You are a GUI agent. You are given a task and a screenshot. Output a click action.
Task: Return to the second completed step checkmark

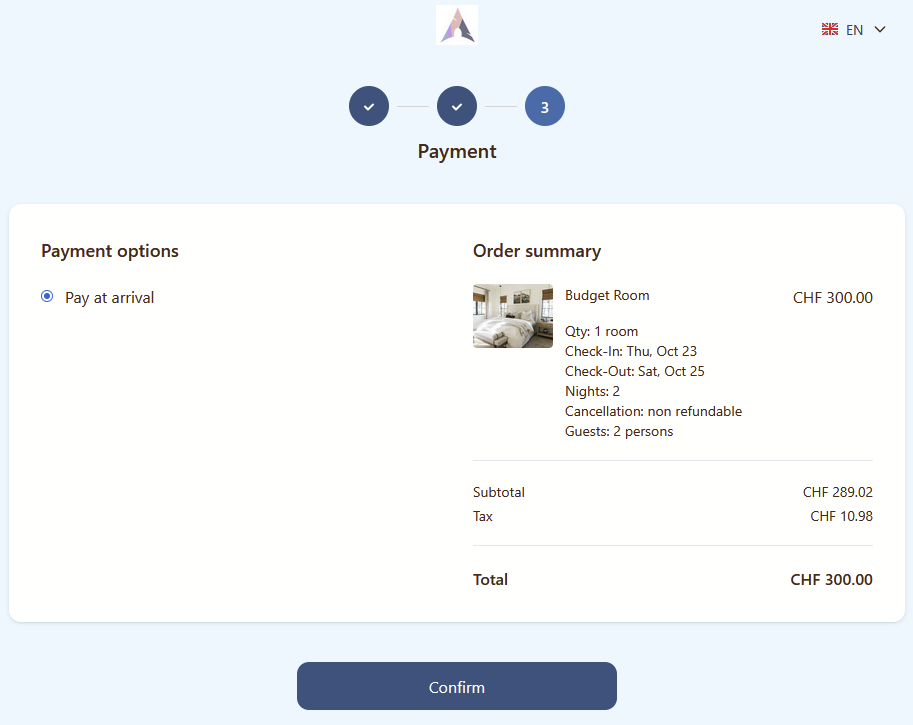point(457,106)
